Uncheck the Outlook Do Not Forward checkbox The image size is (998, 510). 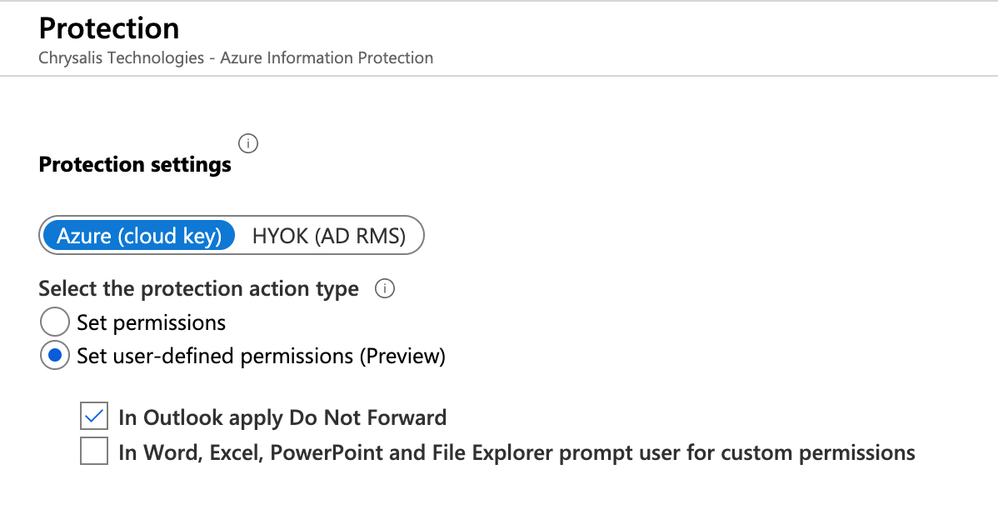click(x=95, y=417)
